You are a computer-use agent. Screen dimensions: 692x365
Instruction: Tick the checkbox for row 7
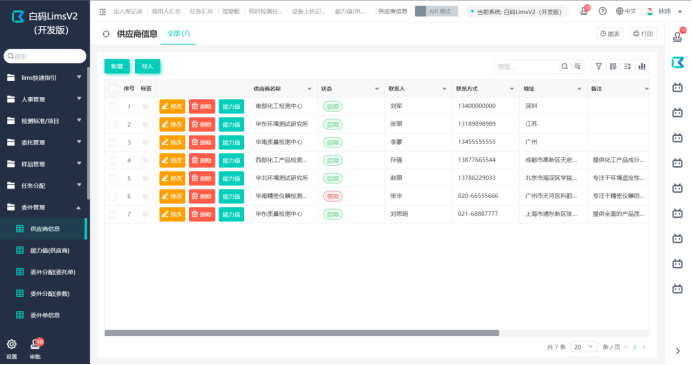click(113, 215)
